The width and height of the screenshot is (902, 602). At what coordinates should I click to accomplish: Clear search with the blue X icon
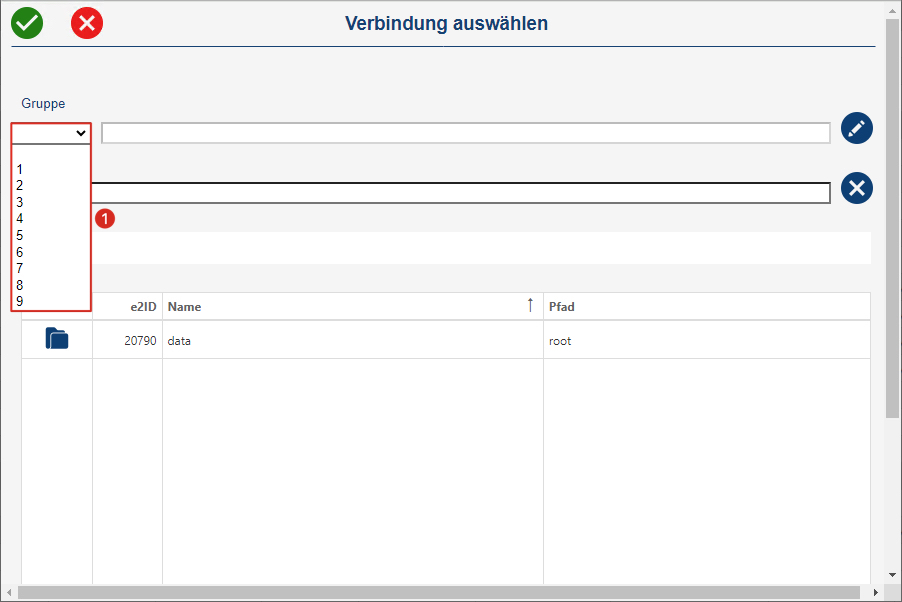tap(857, 188)
